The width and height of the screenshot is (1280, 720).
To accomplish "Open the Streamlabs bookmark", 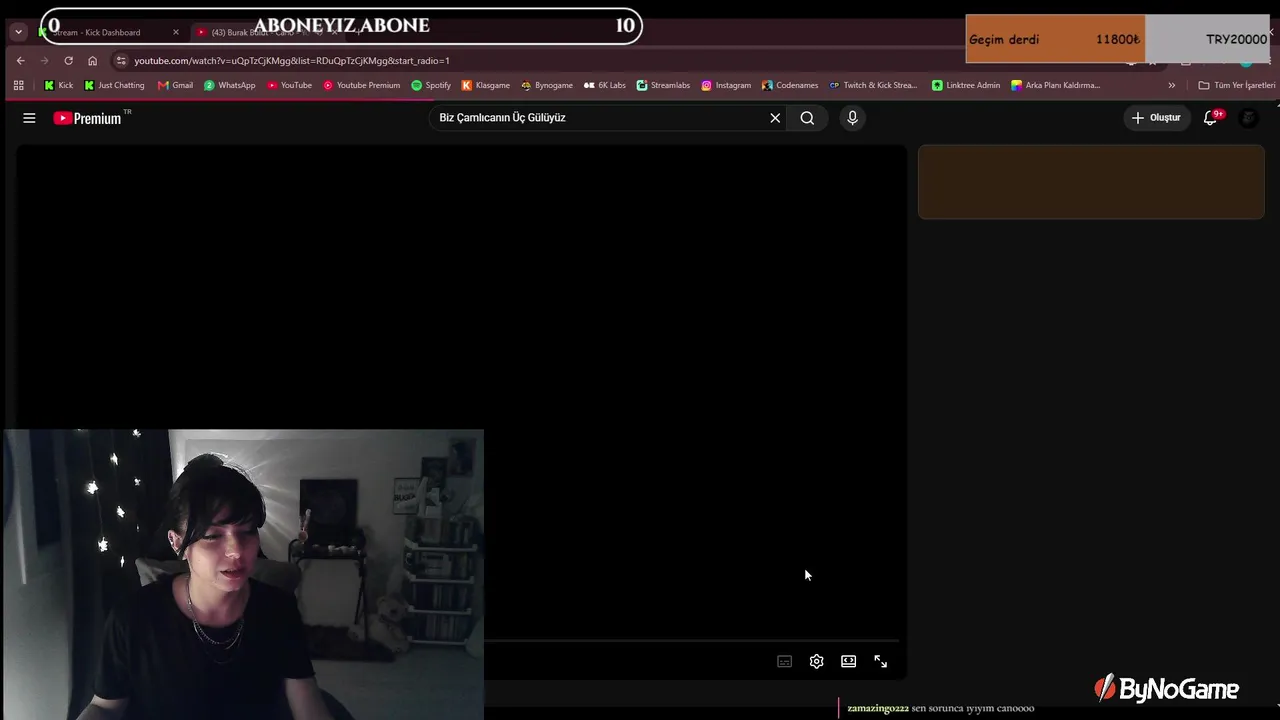I will point(663,85).
